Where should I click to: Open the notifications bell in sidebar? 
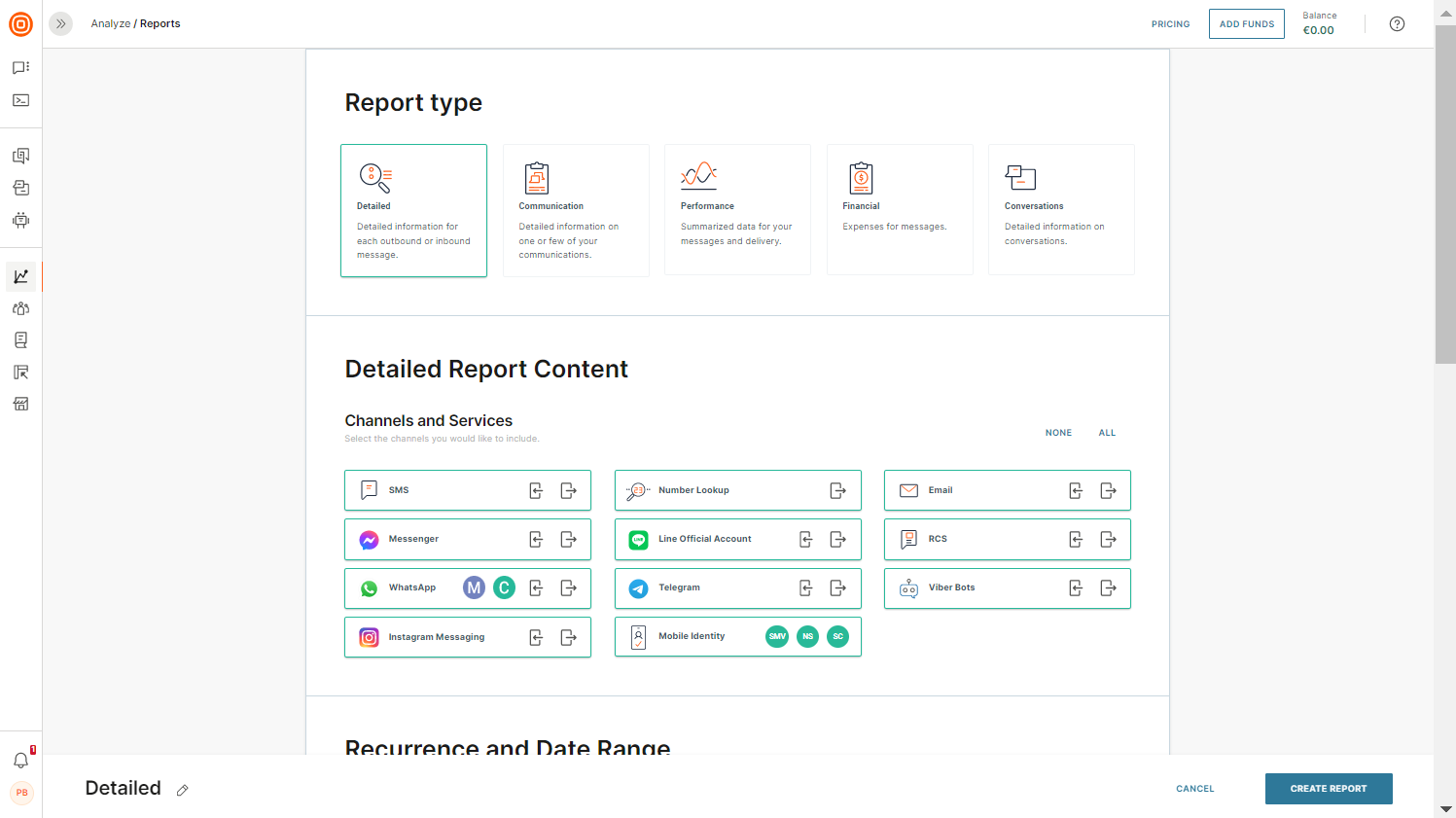pos(20,760)
